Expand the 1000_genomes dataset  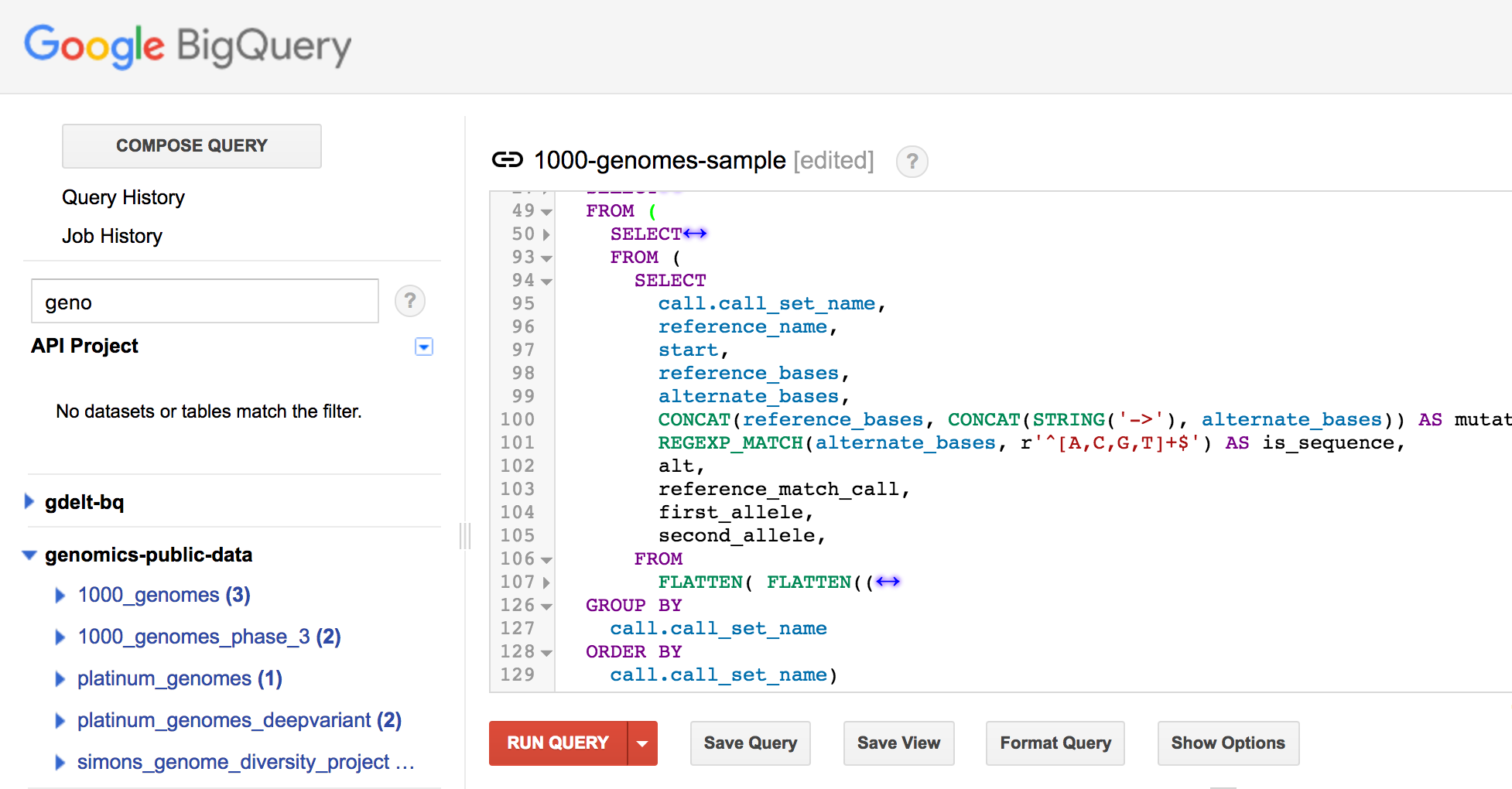coord(60,595)
